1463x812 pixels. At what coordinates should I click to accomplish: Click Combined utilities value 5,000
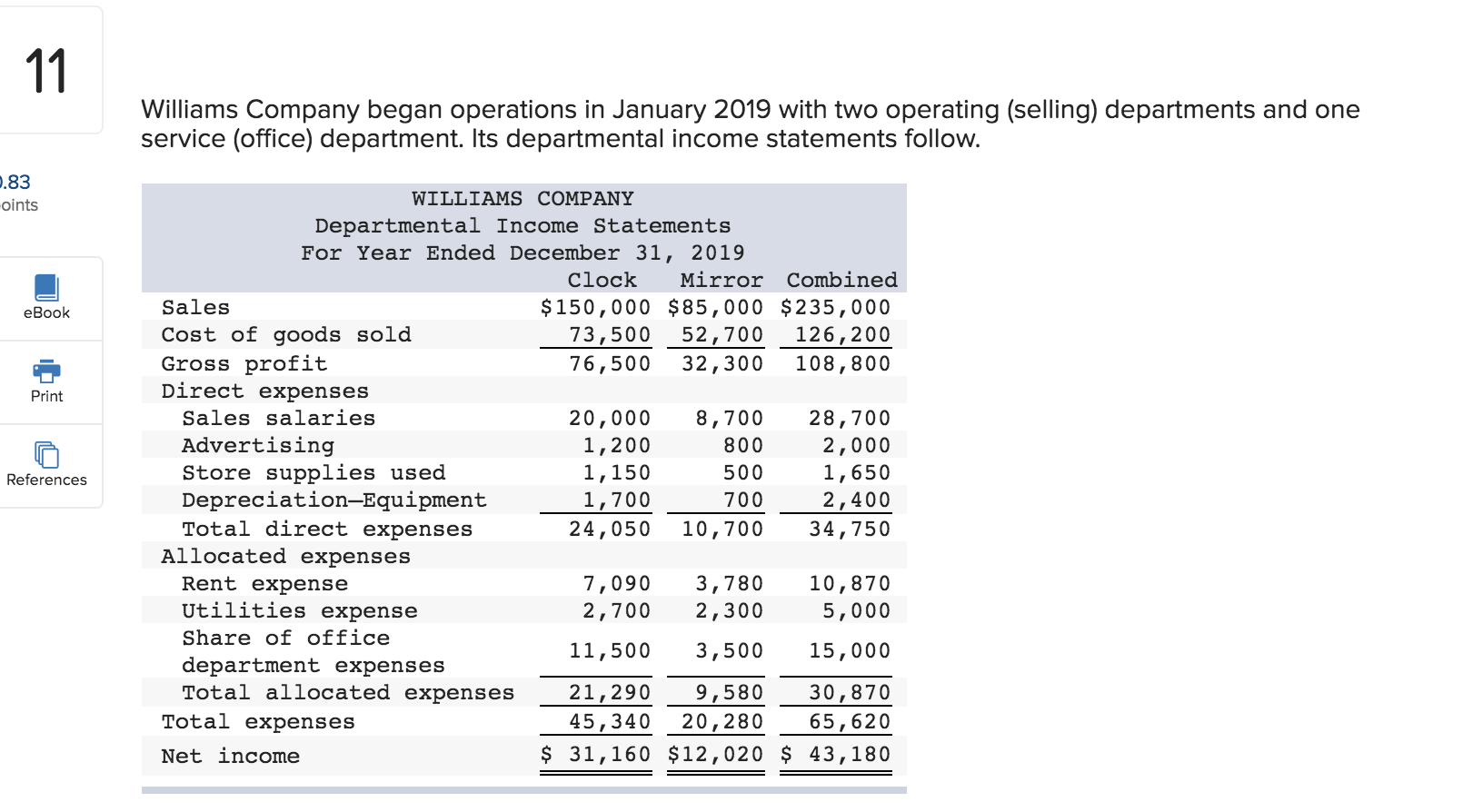click(x=857, y=610)
